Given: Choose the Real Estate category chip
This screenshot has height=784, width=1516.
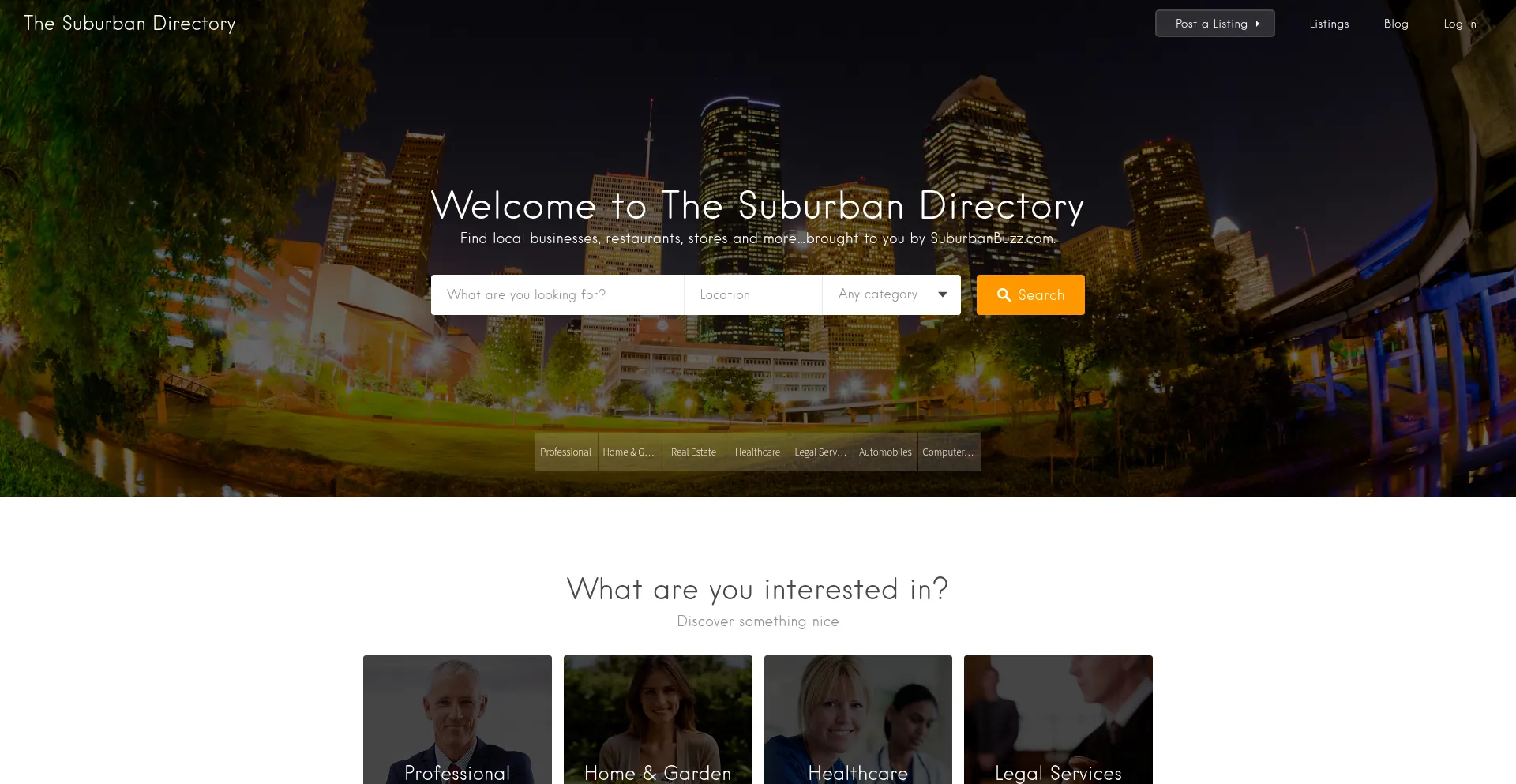Looking at the screenshot, I should (x=694, y=452).
